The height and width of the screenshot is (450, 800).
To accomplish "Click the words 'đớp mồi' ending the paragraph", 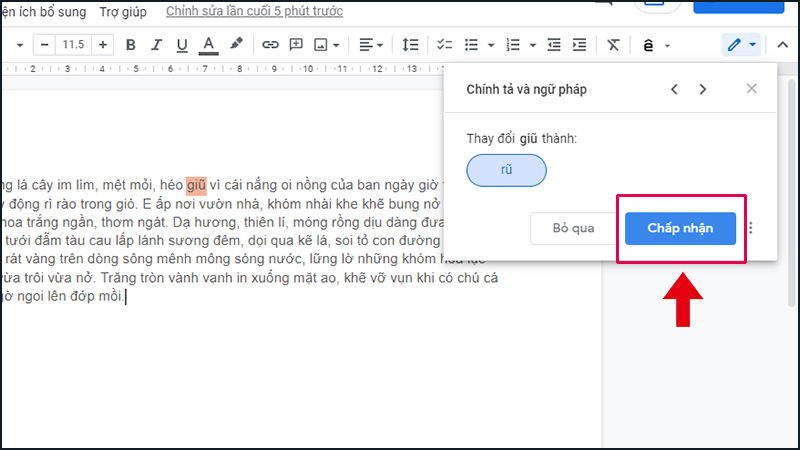I will pyautogui.click(x=98, y=296).
